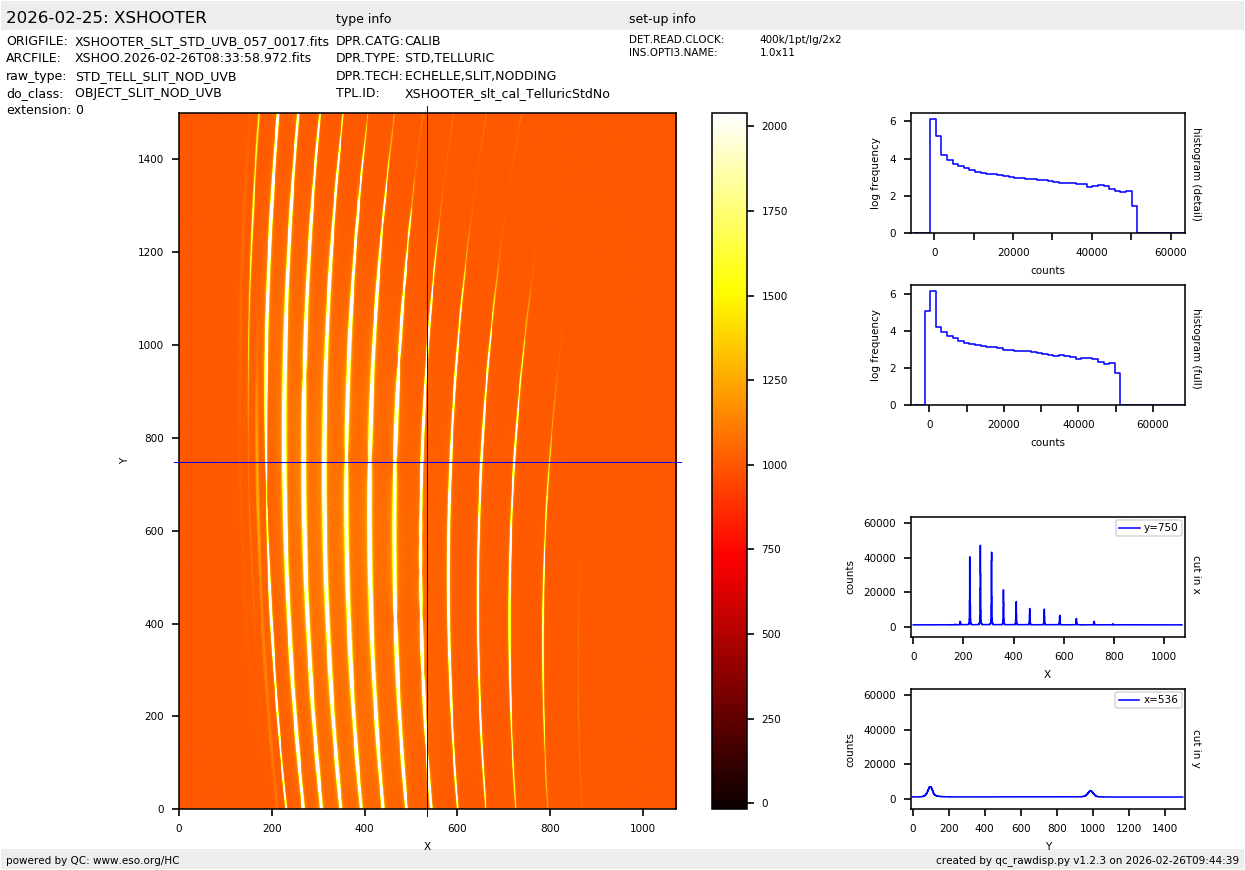Select the histogram (detail) plot
1245x870 pixels.
[1047, 173]
